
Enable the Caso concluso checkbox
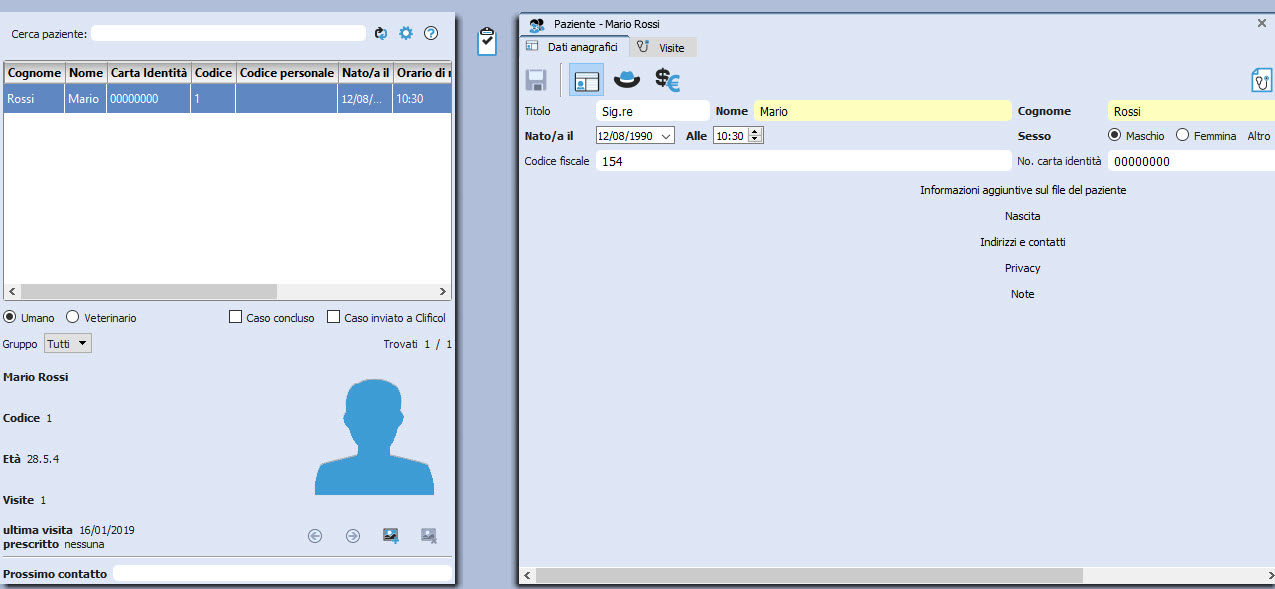pyautogui.click(x=236, y=318)
